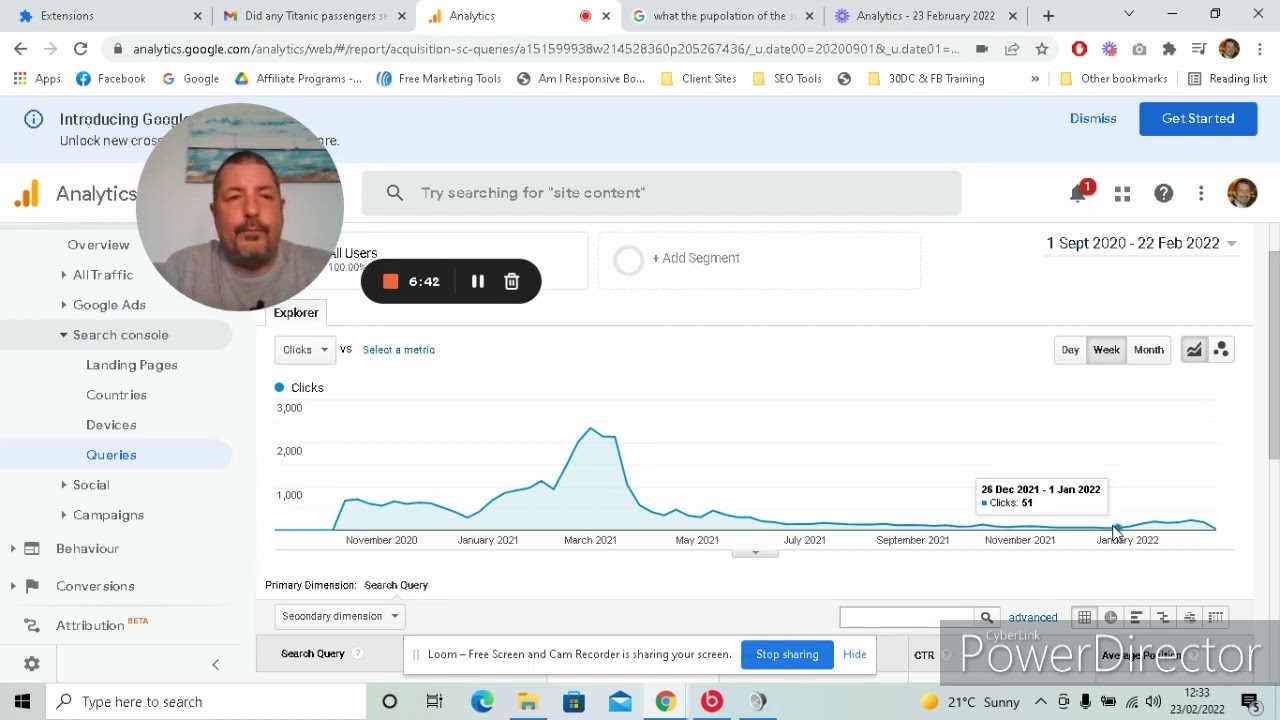Open the advanced filter link
The image size is (1280, 720).
coord(1033,618)
